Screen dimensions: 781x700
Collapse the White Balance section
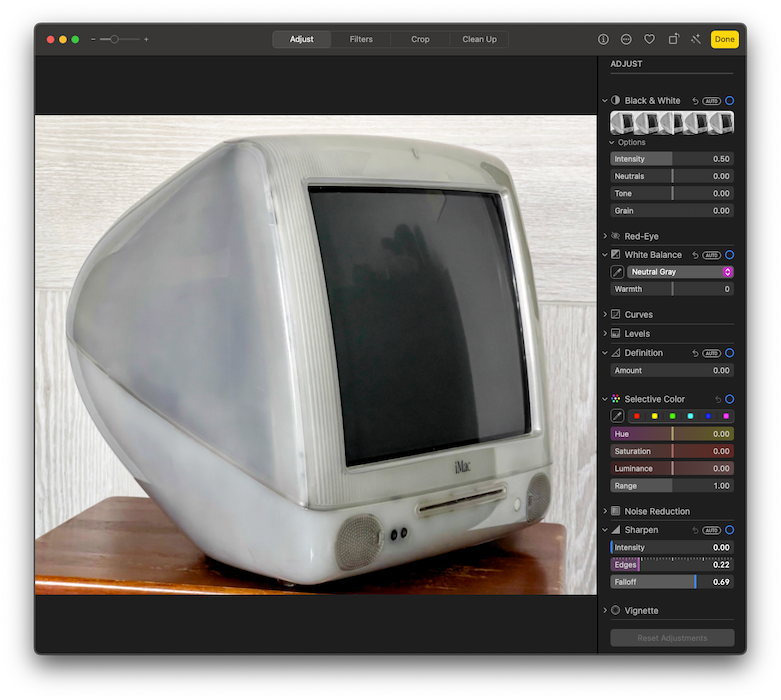click(x=605, y=255)
